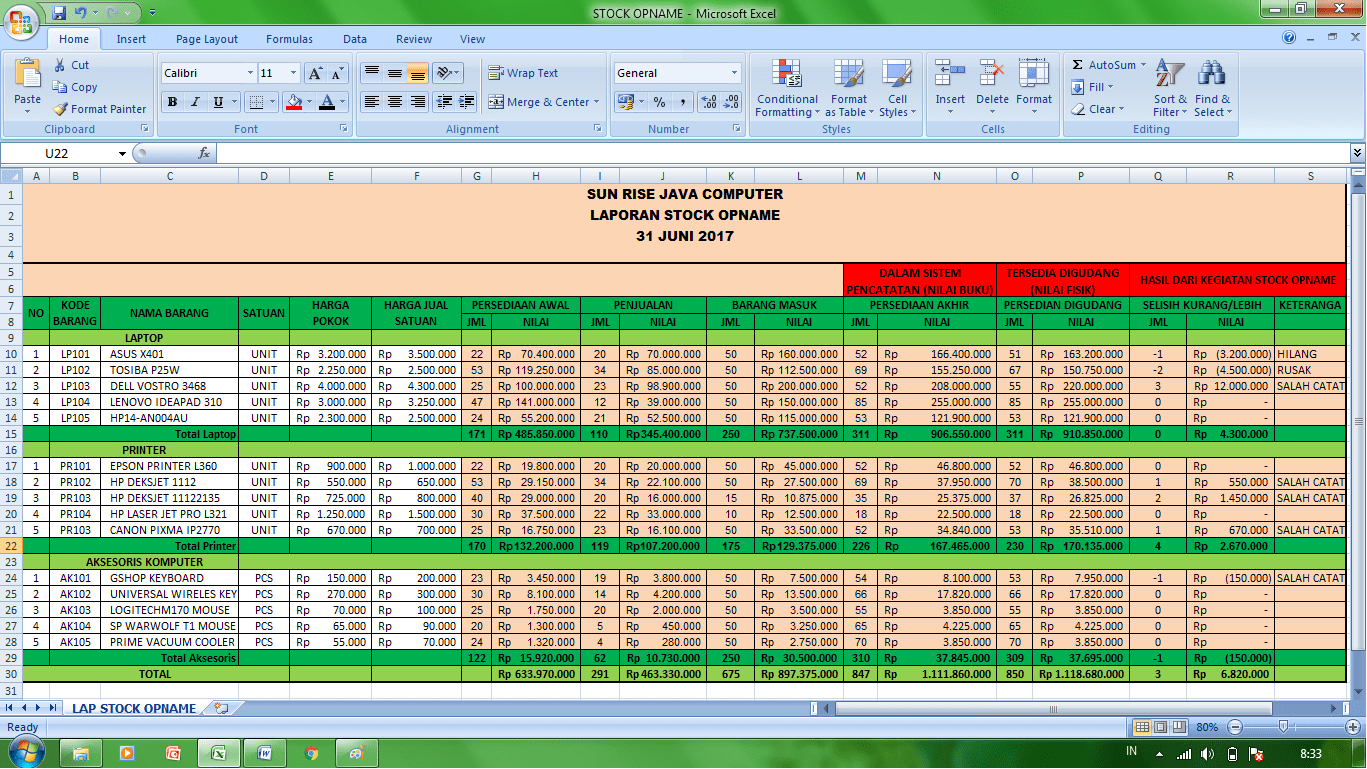Toggle Wrap Text option
The height and width of the screenshot is (769, 1367).
point(523,73)
